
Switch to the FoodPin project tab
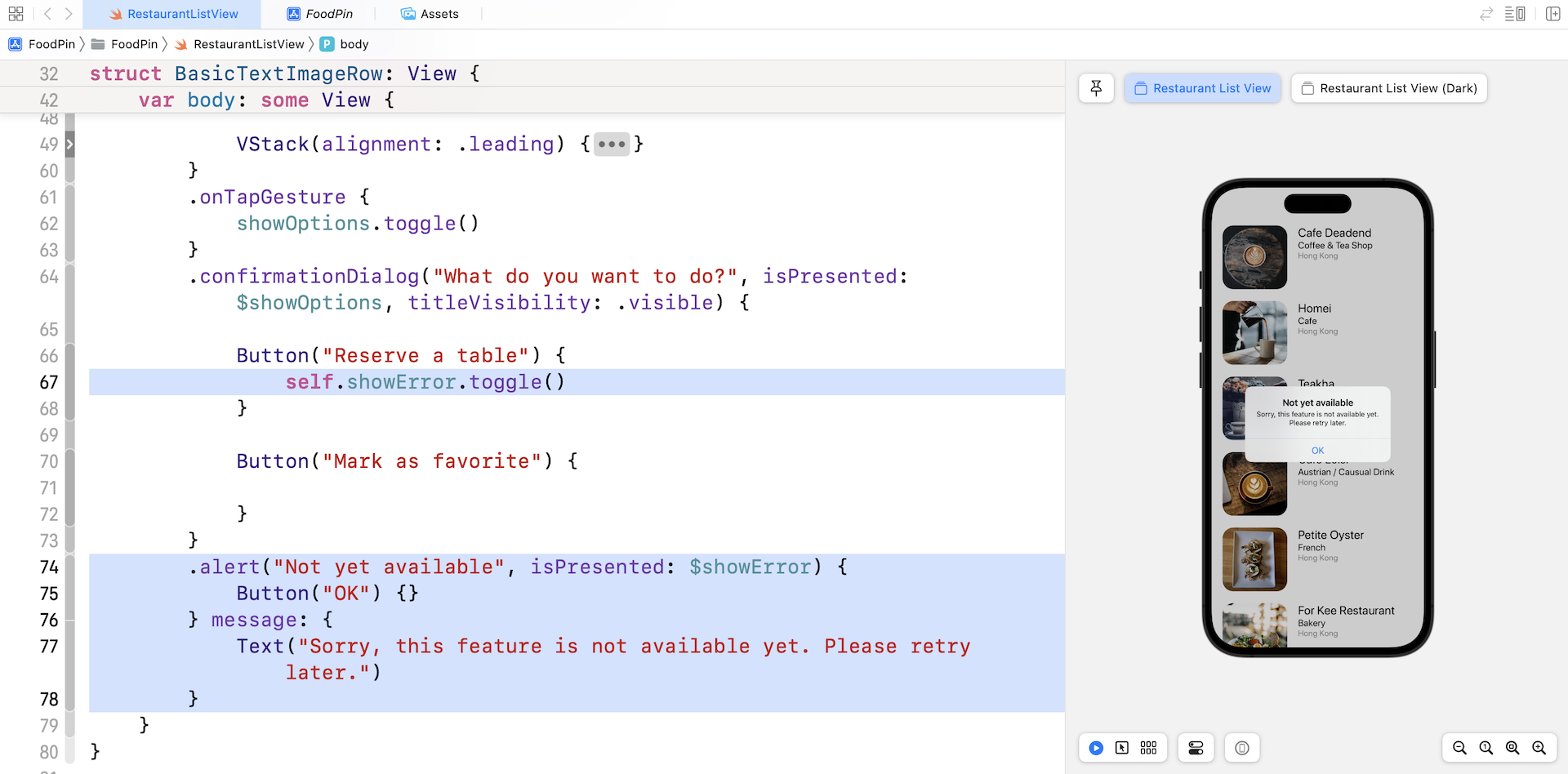pyautogui.click(x=320, y=14)
